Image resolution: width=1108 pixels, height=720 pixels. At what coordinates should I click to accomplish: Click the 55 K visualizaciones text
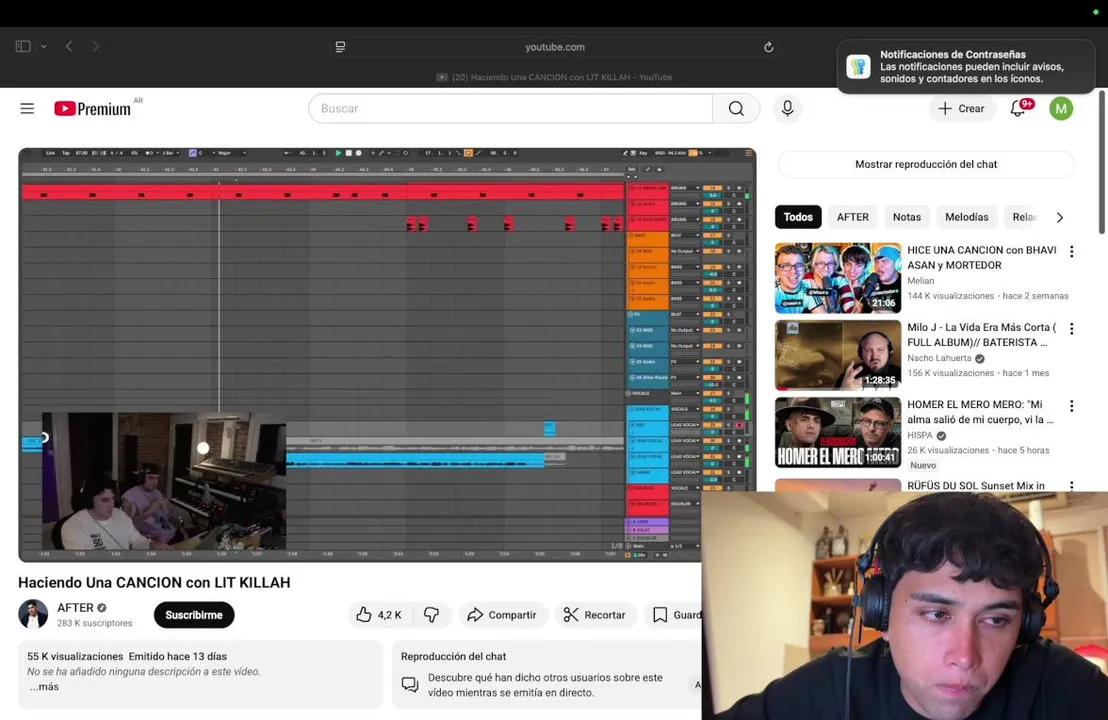(x=75, y=656)
